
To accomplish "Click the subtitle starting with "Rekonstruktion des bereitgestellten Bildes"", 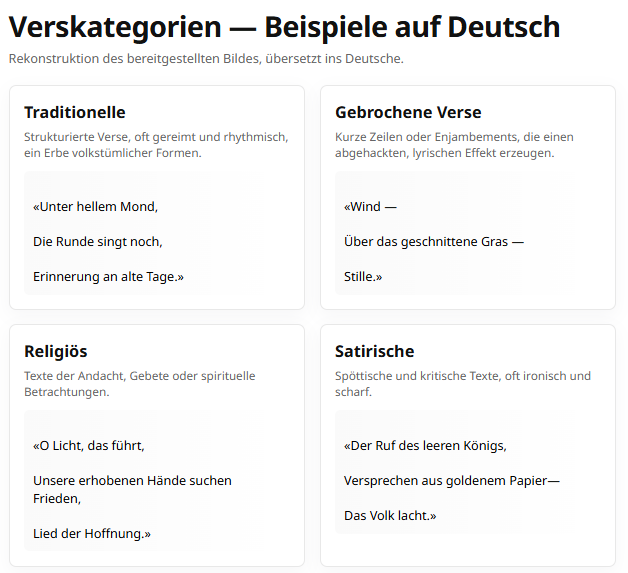I will 206,59.
